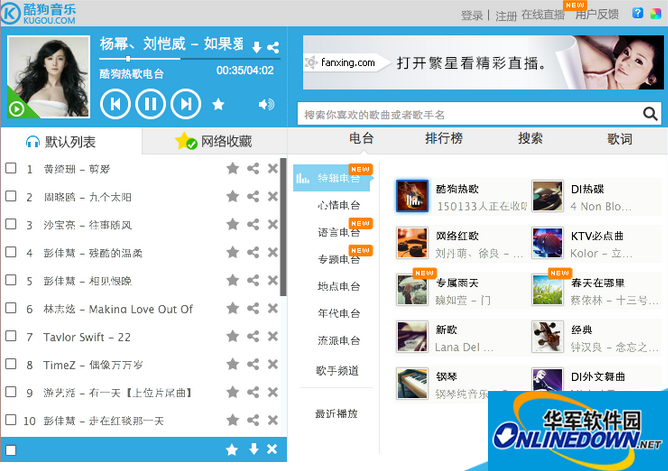Select 地点电台 category
This screenshot has height=471, width=668.
click(339, 286)
